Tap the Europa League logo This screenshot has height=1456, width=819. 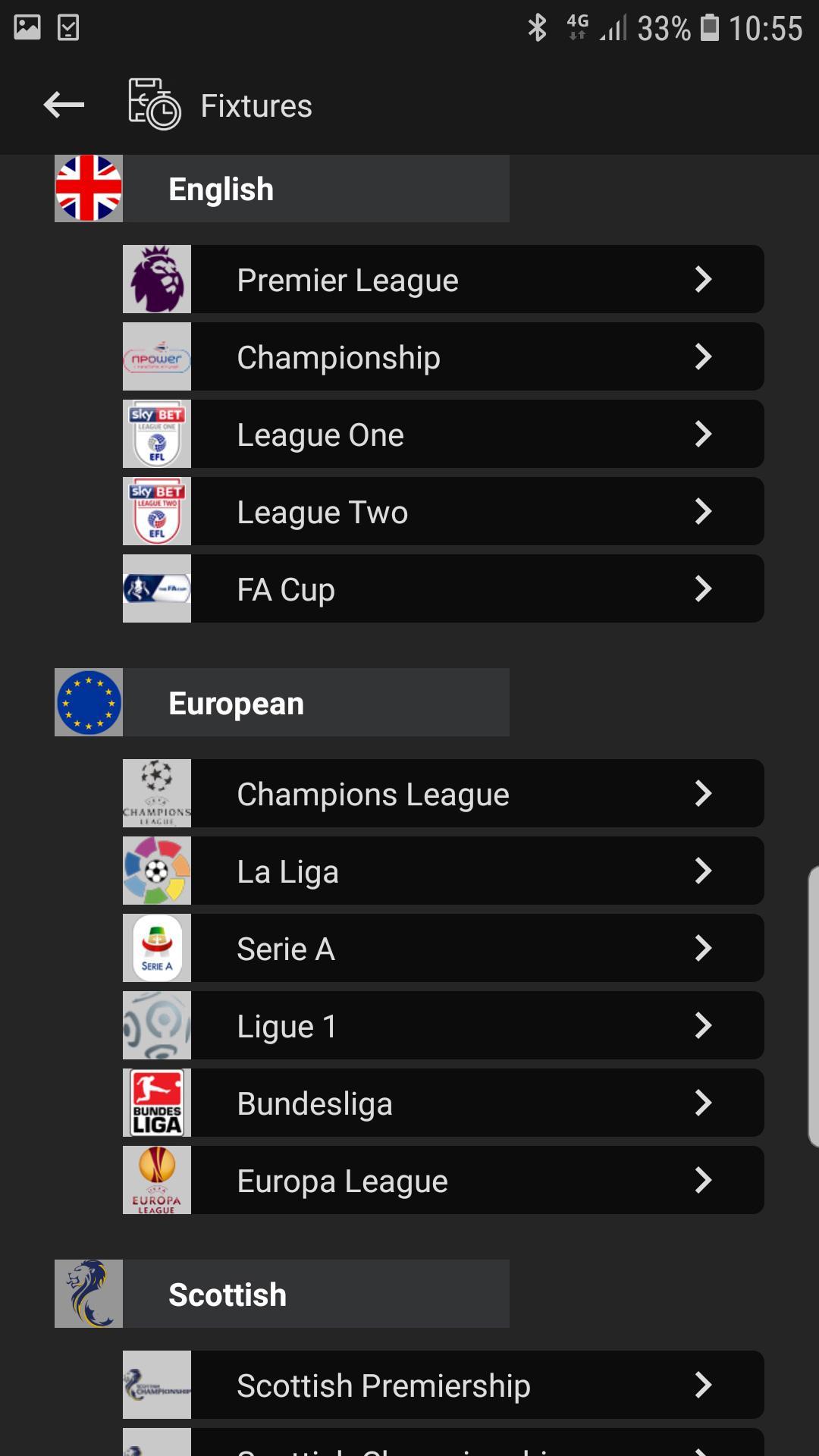pos(157,1180)
